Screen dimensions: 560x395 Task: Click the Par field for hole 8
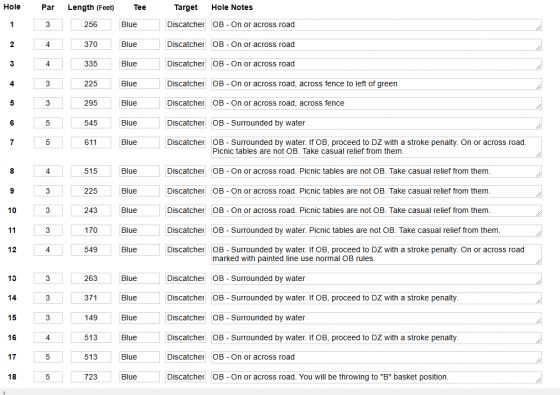click(48, 171)
